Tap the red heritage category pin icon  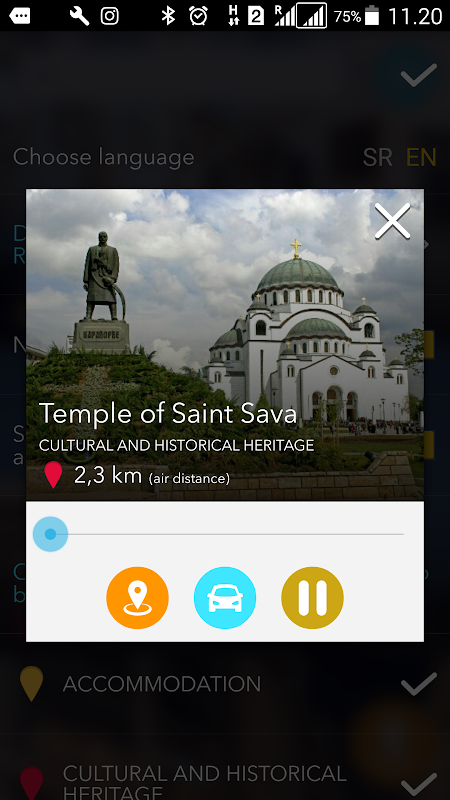coord(32,783)
